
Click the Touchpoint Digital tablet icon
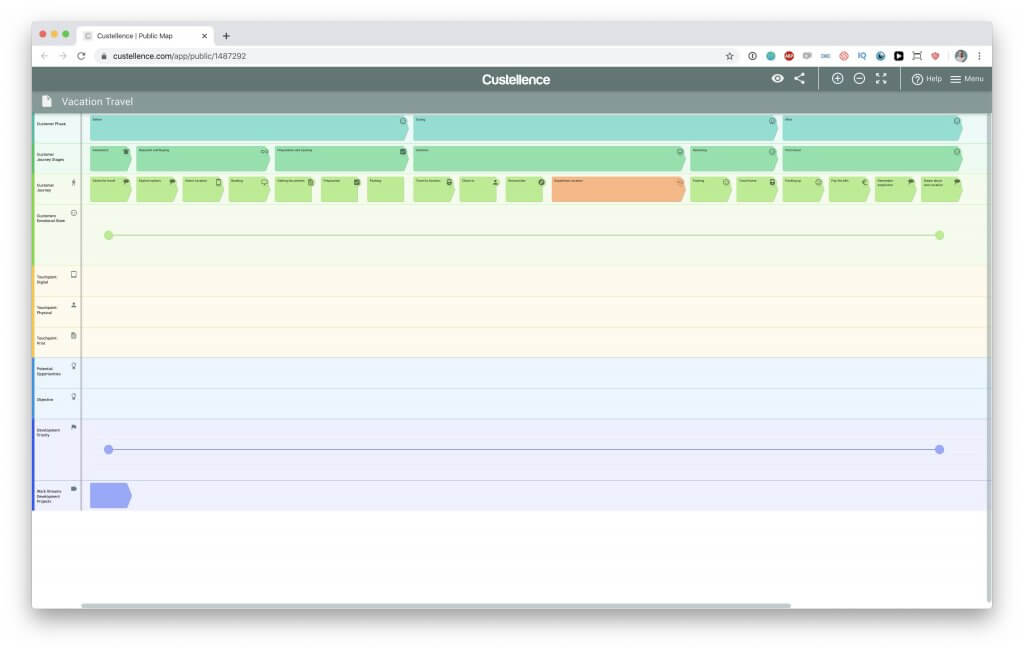pos(74,274)
